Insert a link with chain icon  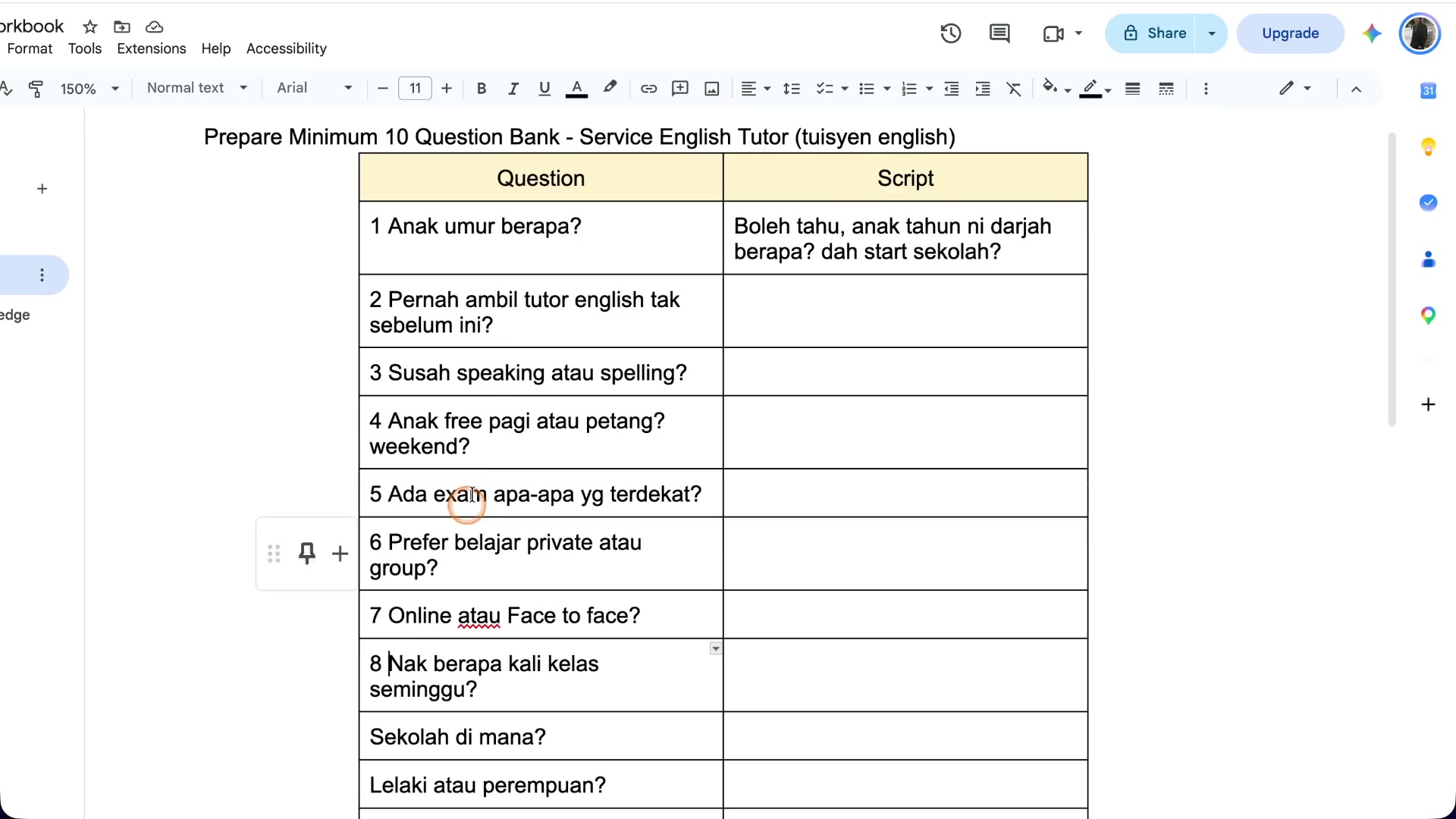pyautogui.click(x=648, y=89)
